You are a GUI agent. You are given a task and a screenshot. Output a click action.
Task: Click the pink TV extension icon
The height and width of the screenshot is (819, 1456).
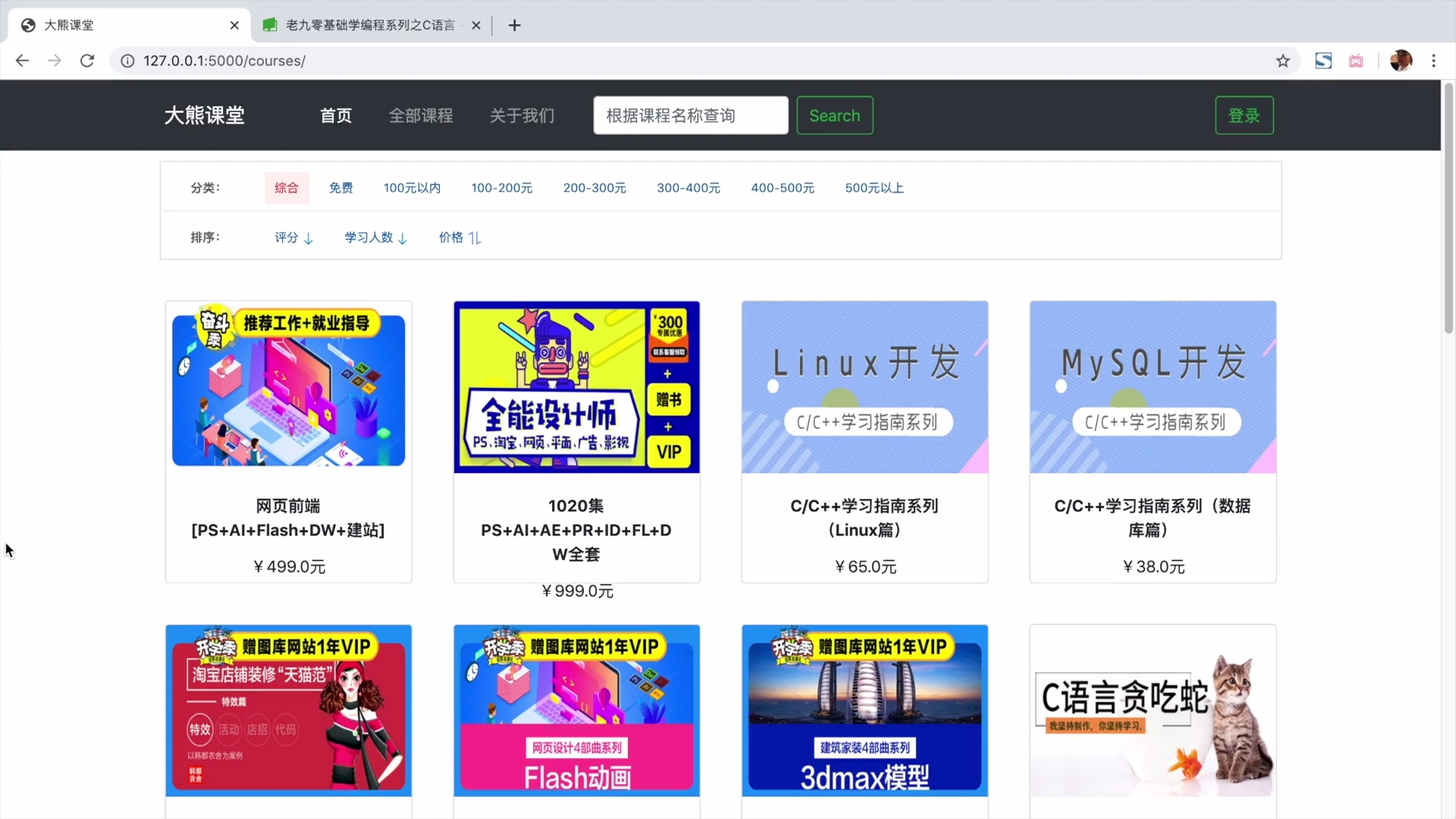1356,61
